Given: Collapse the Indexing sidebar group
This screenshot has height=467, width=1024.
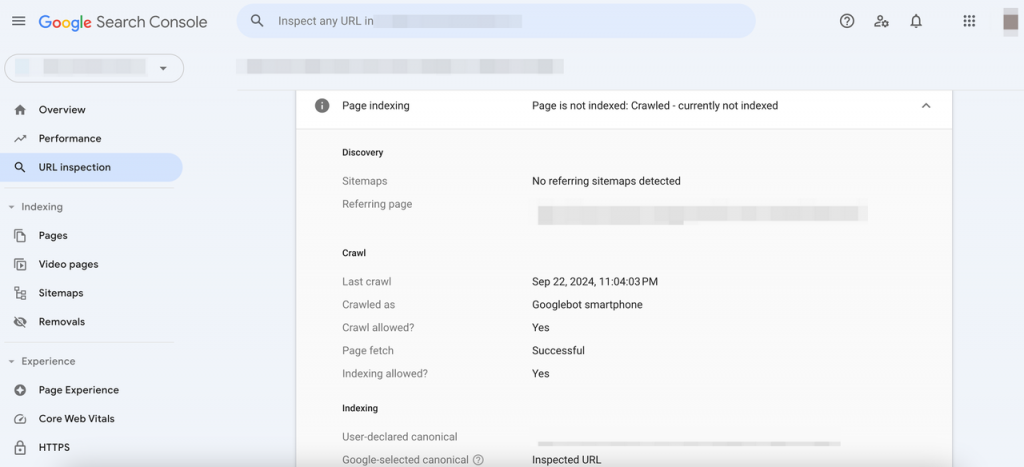Looking at the screenshot, I should coord(11,207).
